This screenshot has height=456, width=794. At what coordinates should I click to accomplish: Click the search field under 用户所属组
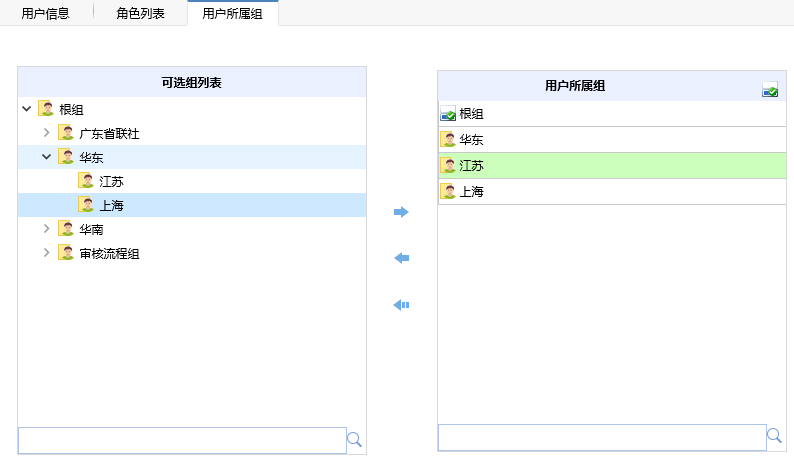pos(602,437)
